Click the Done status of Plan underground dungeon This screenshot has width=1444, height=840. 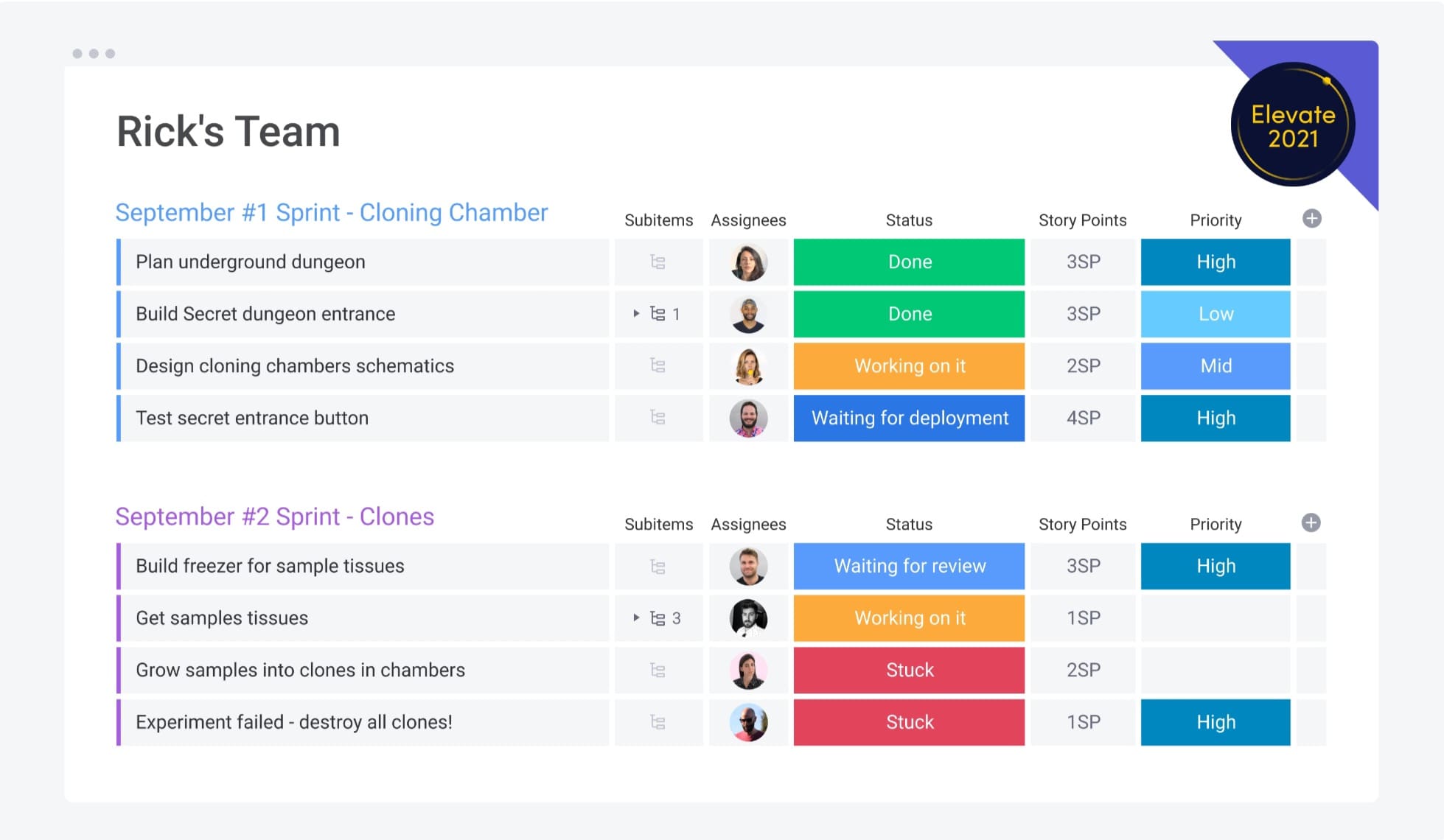(x=908, y=262)
